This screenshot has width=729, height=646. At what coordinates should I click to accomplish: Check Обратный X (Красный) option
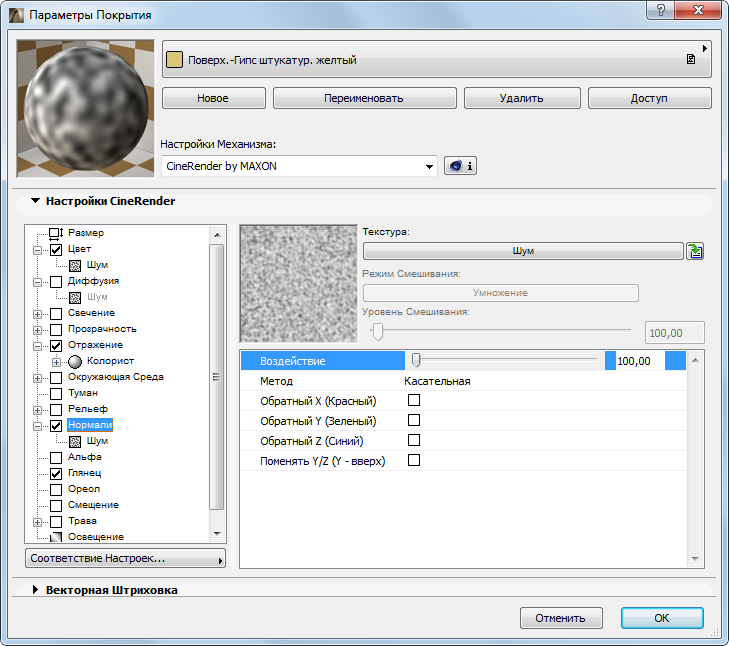coord(414,400)
